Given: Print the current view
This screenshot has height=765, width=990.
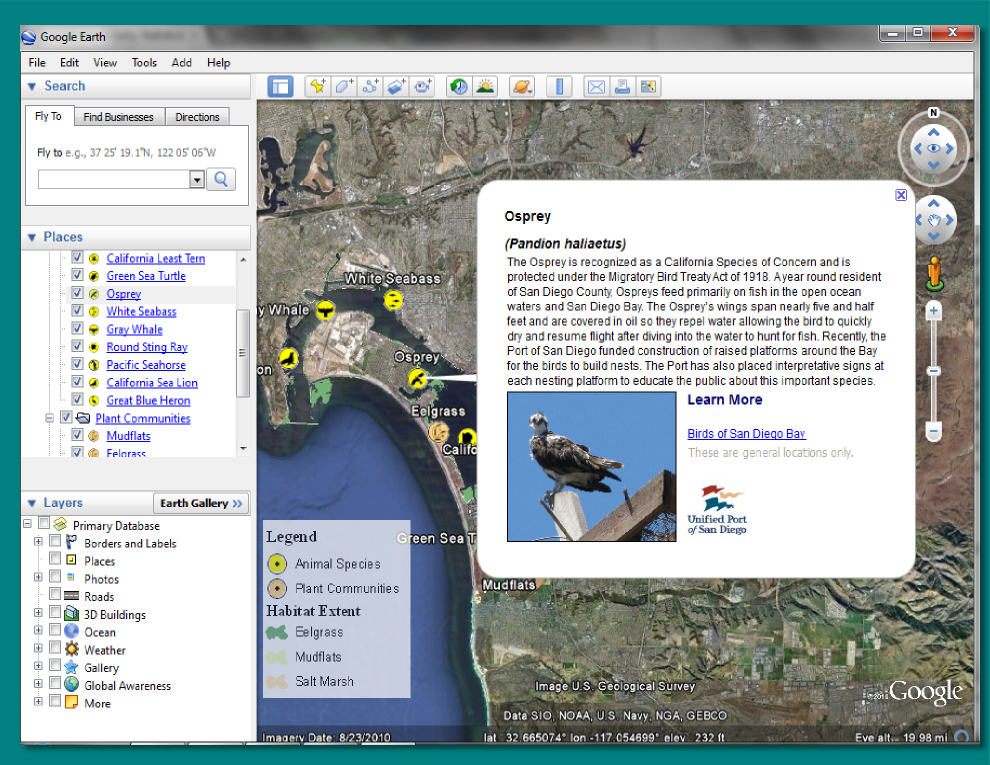Looking at the screenshot, I should click(x=622, y=86).
